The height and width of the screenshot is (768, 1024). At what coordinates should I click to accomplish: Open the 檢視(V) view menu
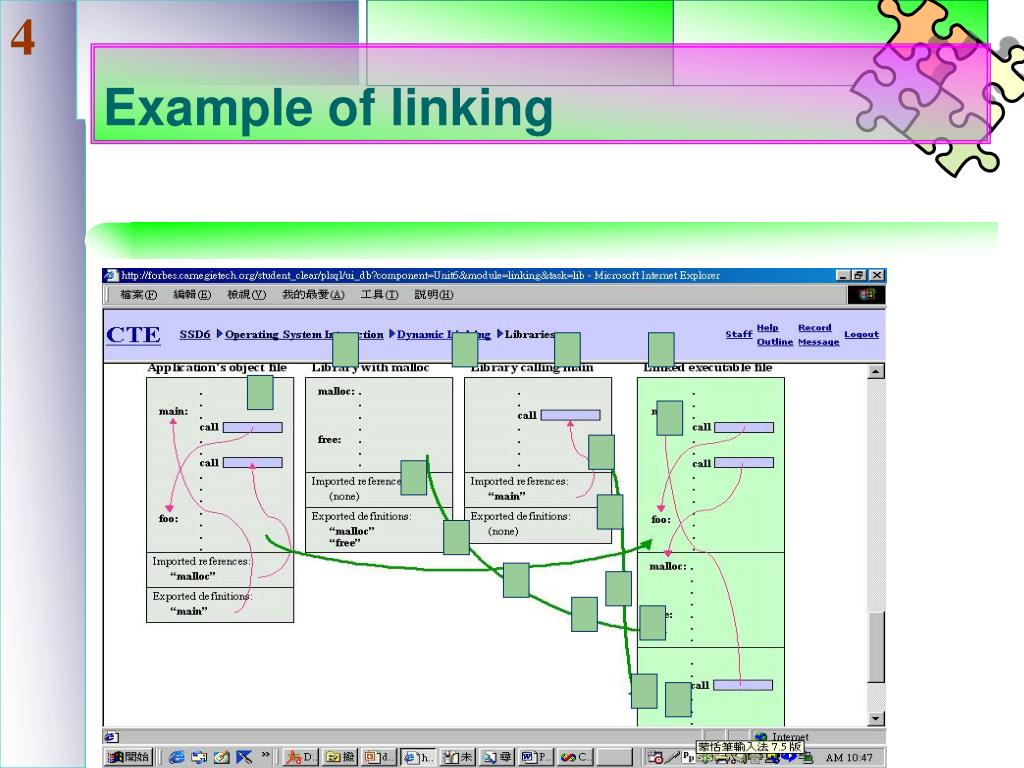[246, 295]
